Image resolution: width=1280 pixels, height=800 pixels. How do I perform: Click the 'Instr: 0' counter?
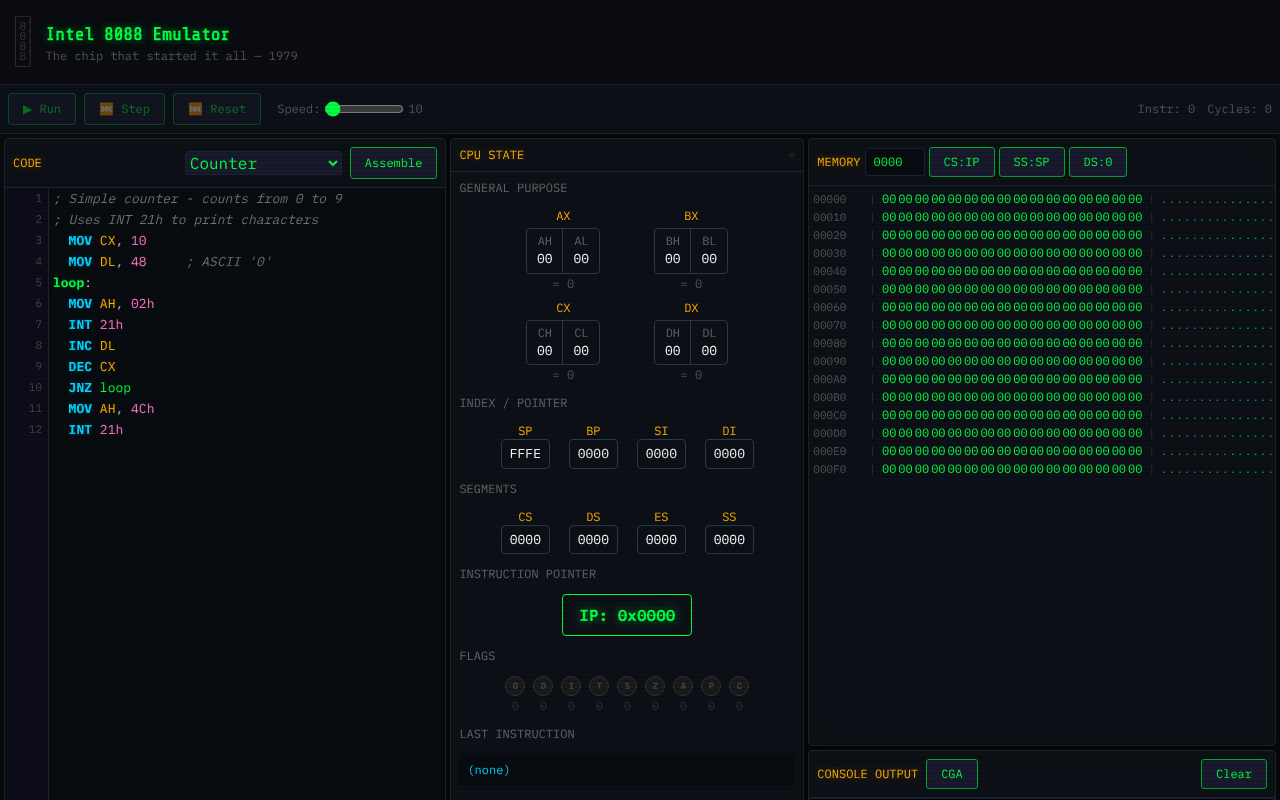[x=1166, y=109]
